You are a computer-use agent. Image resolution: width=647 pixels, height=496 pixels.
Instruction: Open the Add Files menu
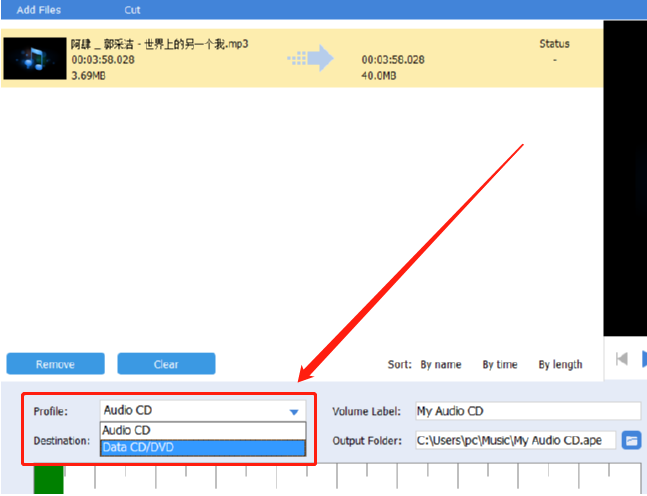click(39, 10)
